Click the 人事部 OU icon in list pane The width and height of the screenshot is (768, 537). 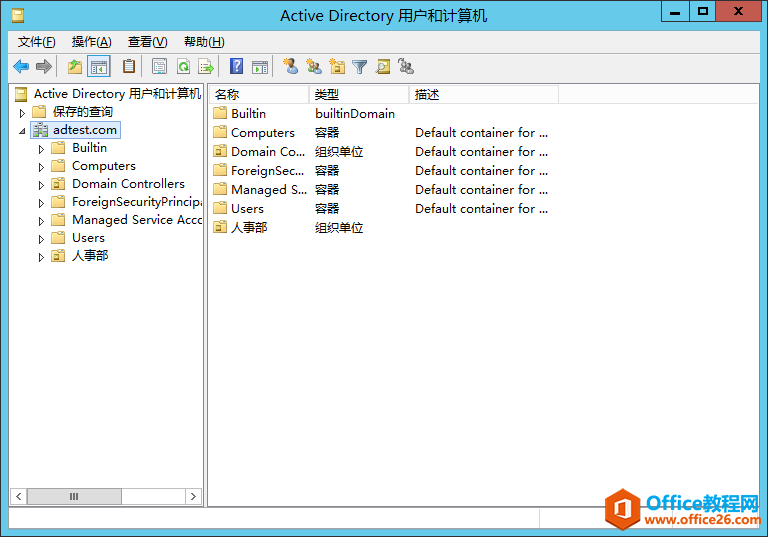220,227
